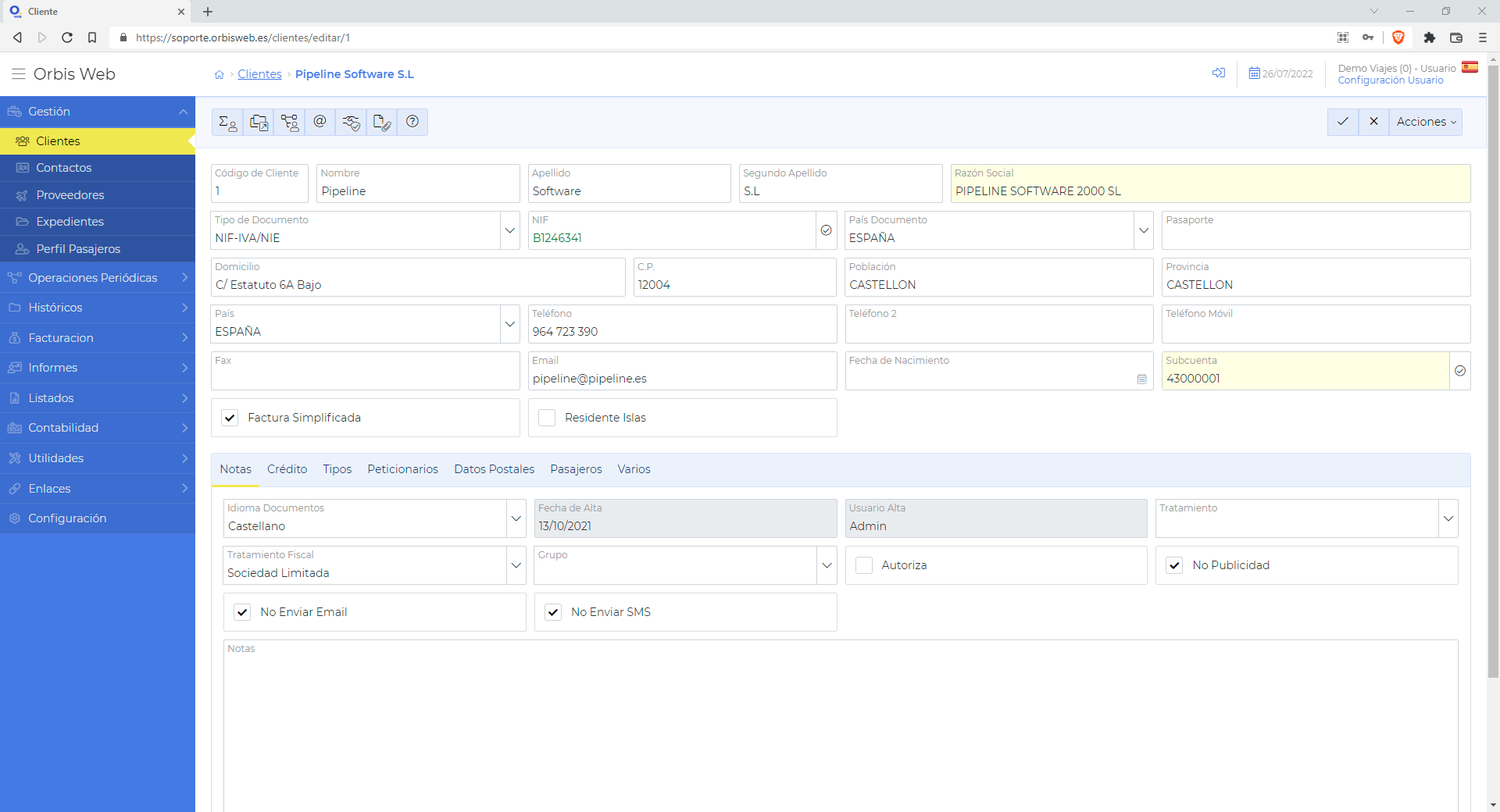This screenshot has height=812, width=1500.
Task: Expand the Facturacion sidebar menu
Action: (x=98, y=338)
